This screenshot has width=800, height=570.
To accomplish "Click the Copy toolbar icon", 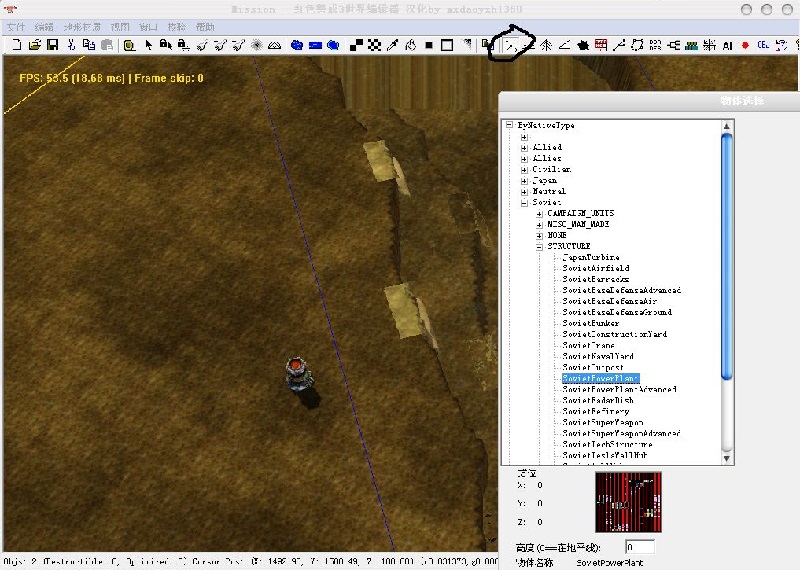I will click(x=89, y=45).
